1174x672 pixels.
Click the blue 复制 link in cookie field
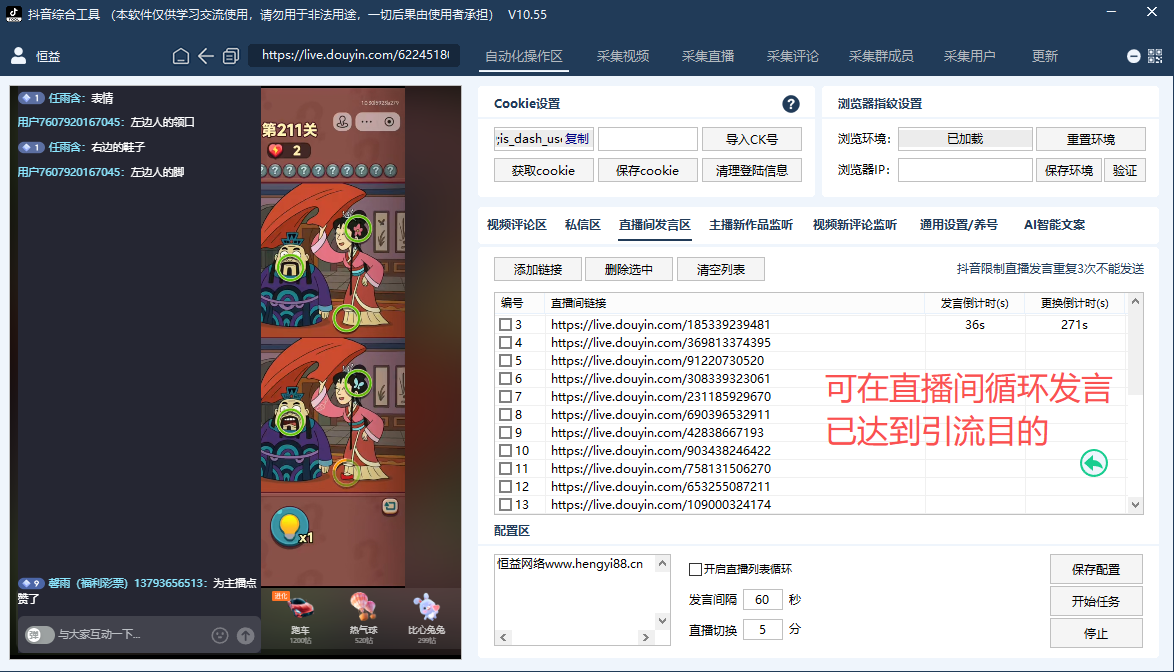577,138
